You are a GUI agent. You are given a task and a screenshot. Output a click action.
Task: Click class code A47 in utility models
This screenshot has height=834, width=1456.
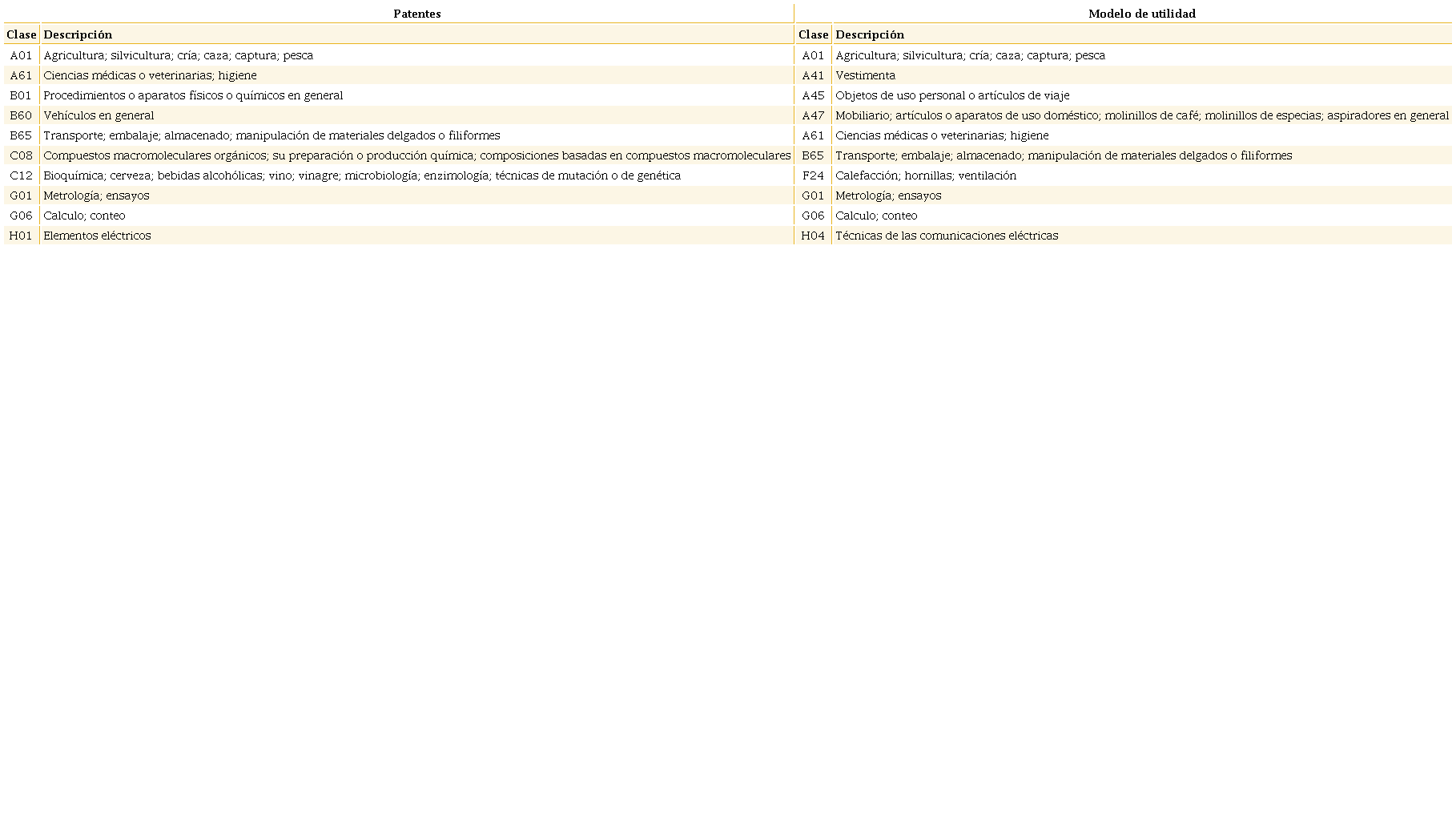813,115
